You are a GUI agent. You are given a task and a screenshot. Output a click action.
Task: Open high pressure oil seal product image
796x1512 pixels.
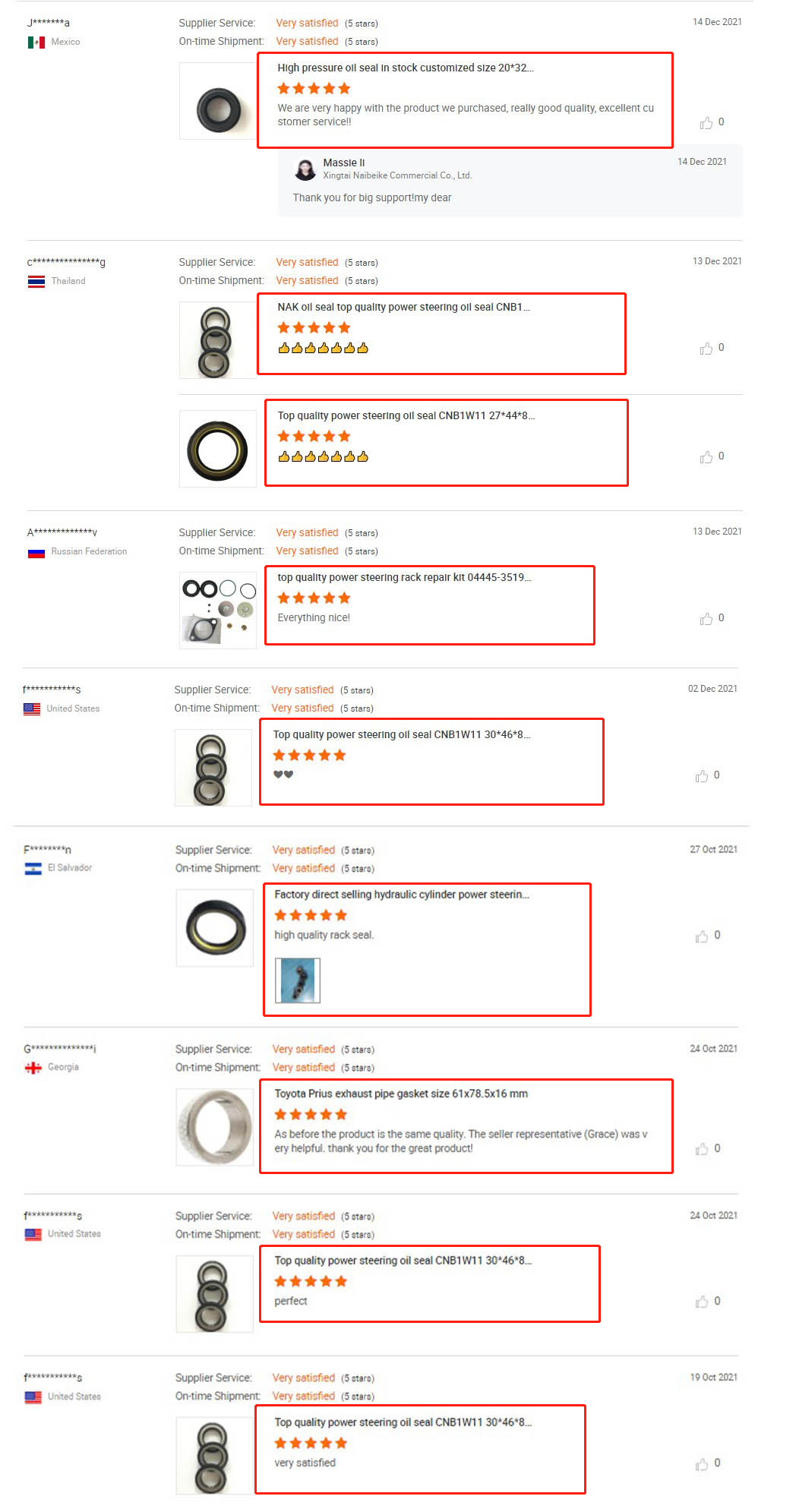pos(218,101)
